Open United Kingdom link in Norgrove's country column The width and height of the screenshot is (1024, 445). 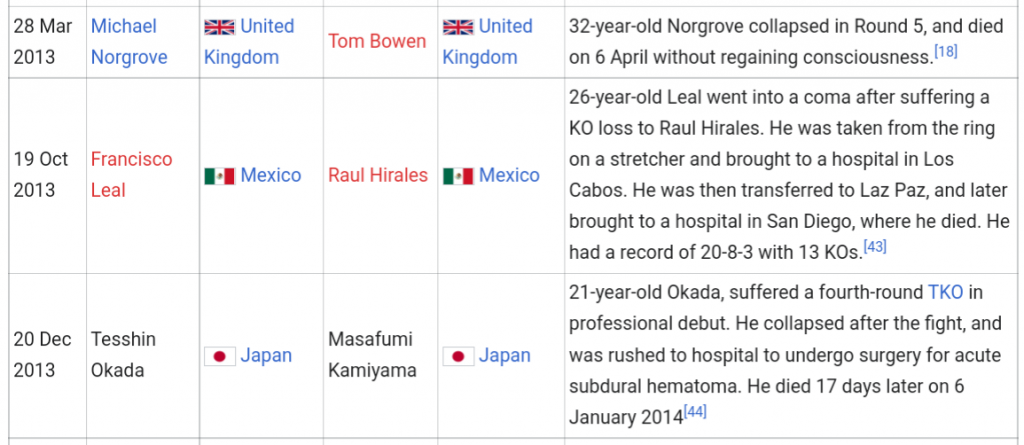click(249, 42)
